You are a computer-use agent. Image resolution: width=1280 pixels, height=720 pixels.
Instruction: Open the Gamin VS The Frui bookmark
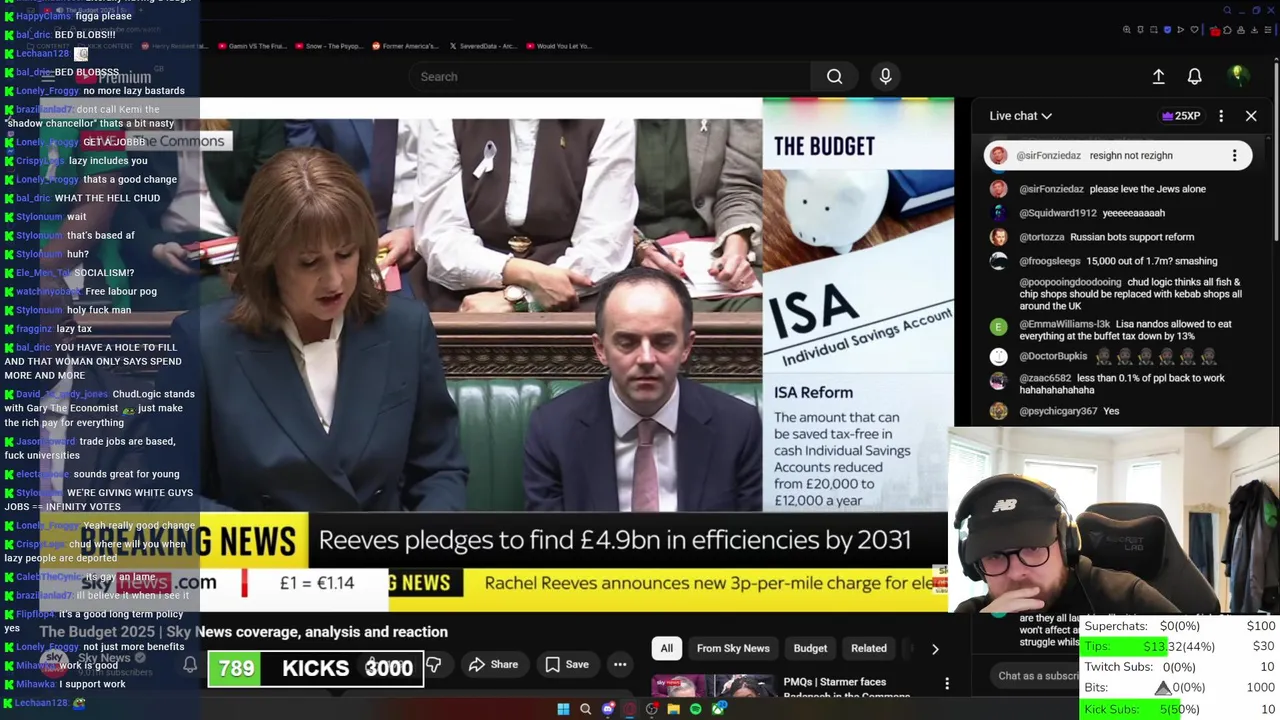point(253,46)
